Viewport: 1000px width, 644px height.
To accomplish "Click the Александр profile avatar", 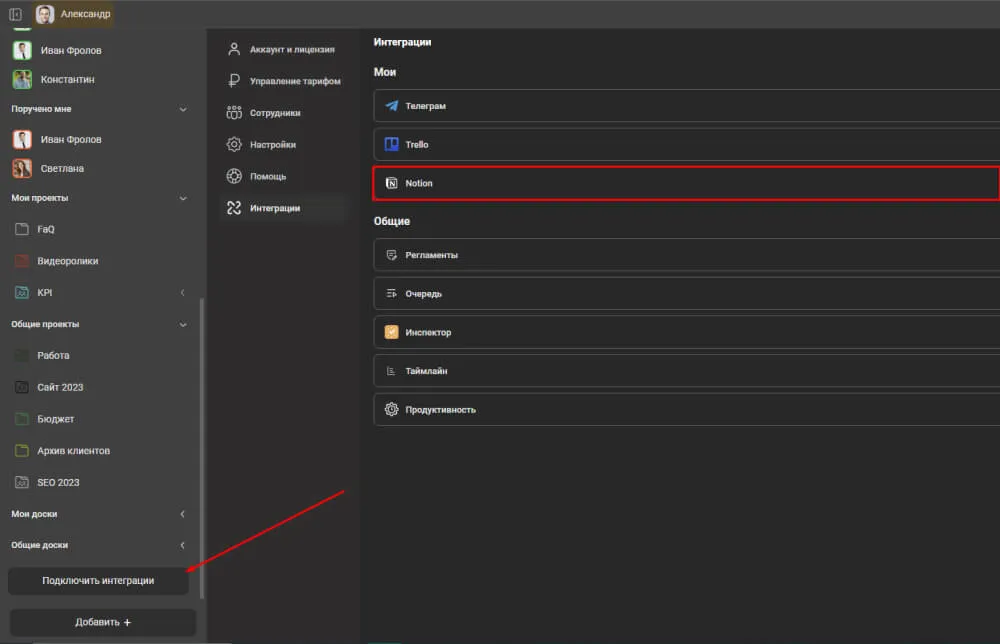I will 45,14.
